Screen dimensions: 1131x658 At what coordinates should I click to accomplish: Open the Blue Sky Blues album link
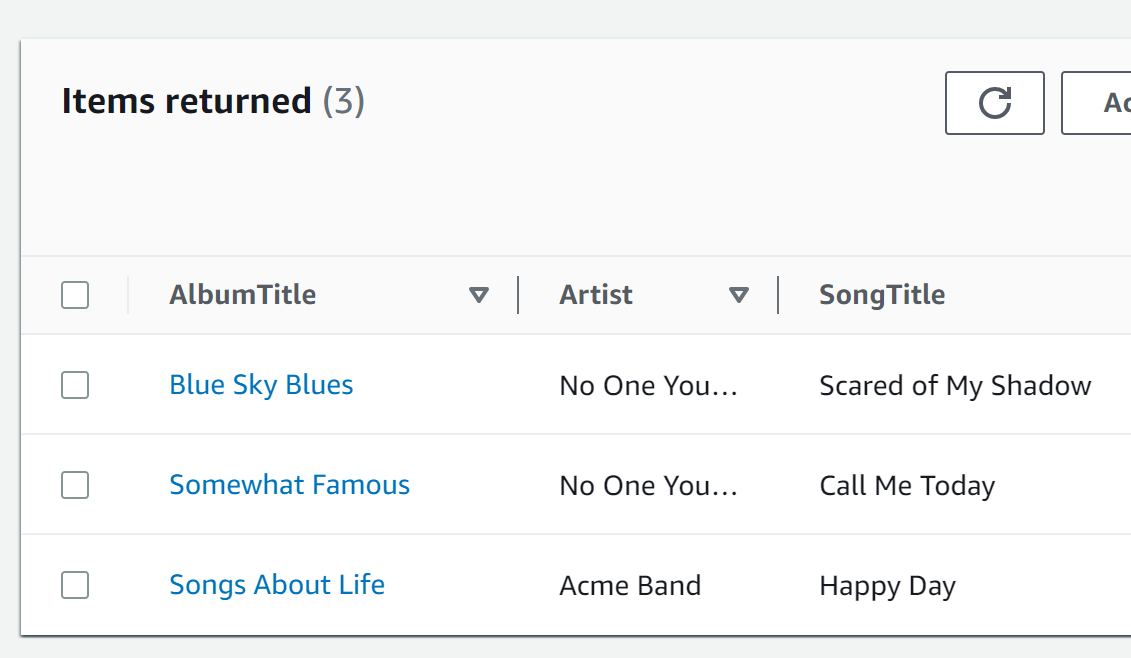pyautogui.click(x=261, y=385)
